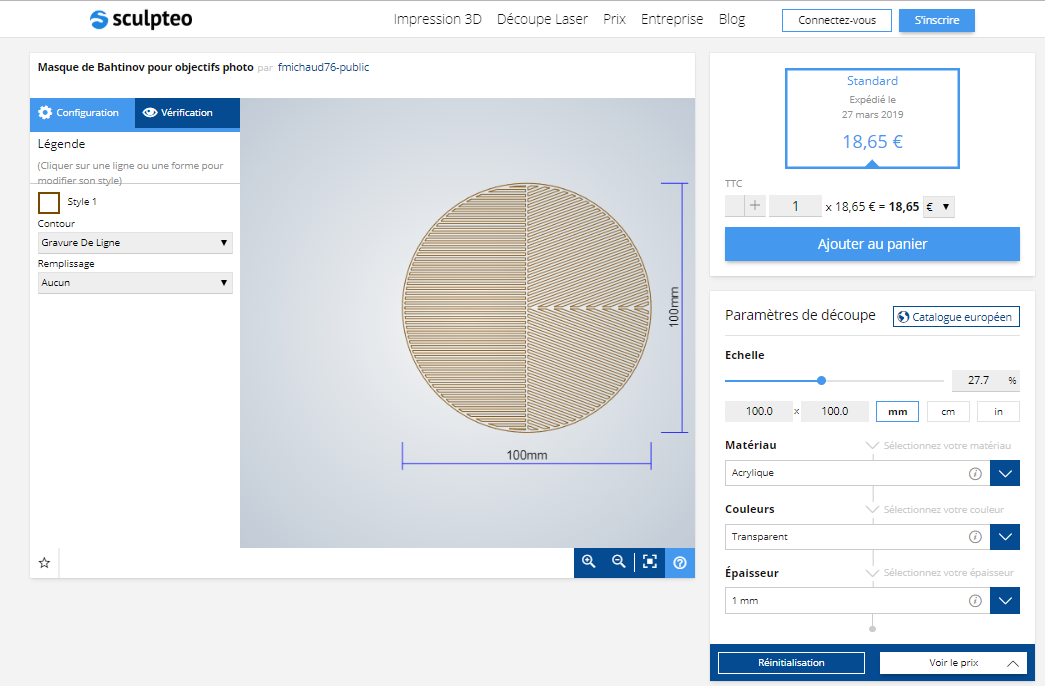Open the viewer help question icon

pyautogui.click(x=680, y=563)
